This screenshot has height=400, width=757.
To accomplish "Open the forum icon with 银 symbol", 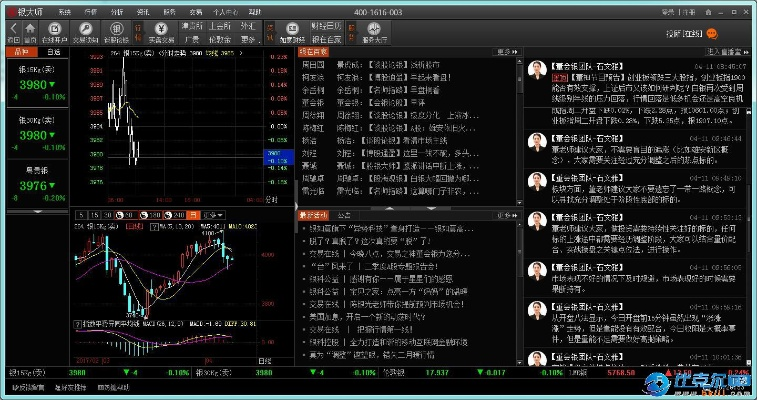I will point(116,28).
